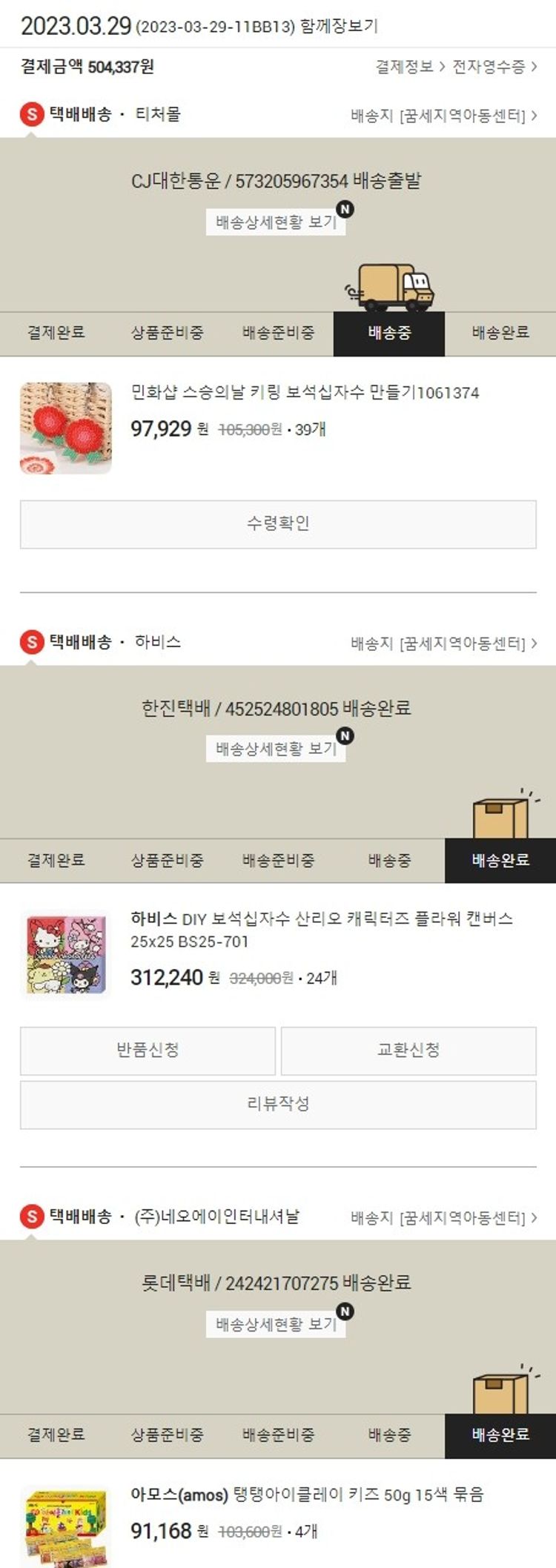Expand 배송지 꿈세지역아동센터 for 하비스
The width and height of the screenshot is (556, 1568).
[444, 643]
